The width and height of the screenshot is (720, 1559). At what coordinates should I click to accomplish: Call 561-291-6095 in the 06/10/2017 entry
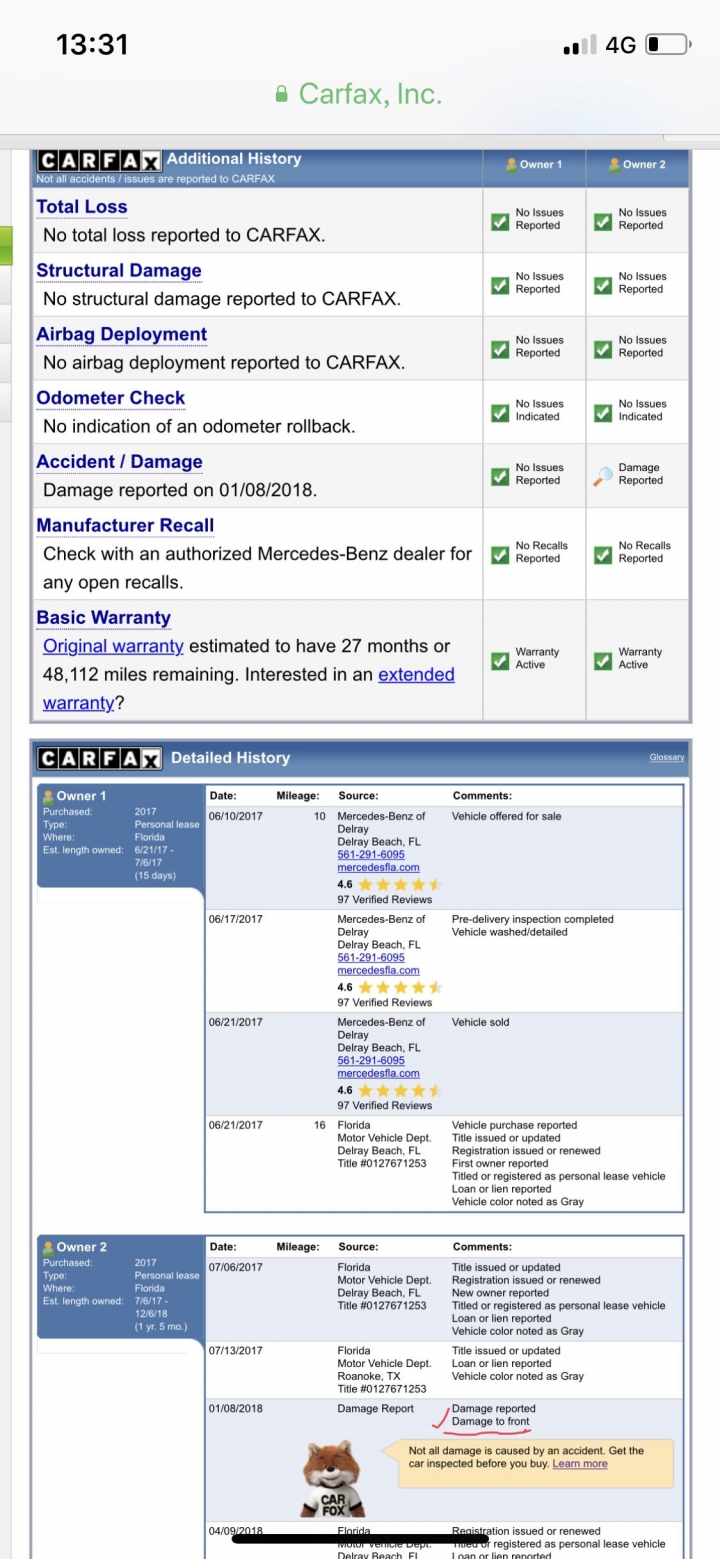pos(371,855)
